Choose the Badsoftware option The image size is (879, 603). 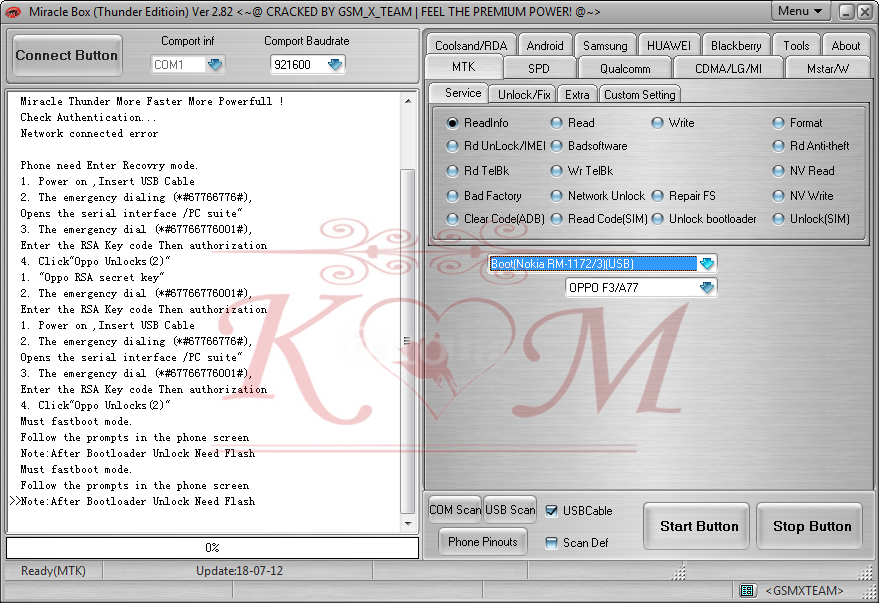(556, 146)
